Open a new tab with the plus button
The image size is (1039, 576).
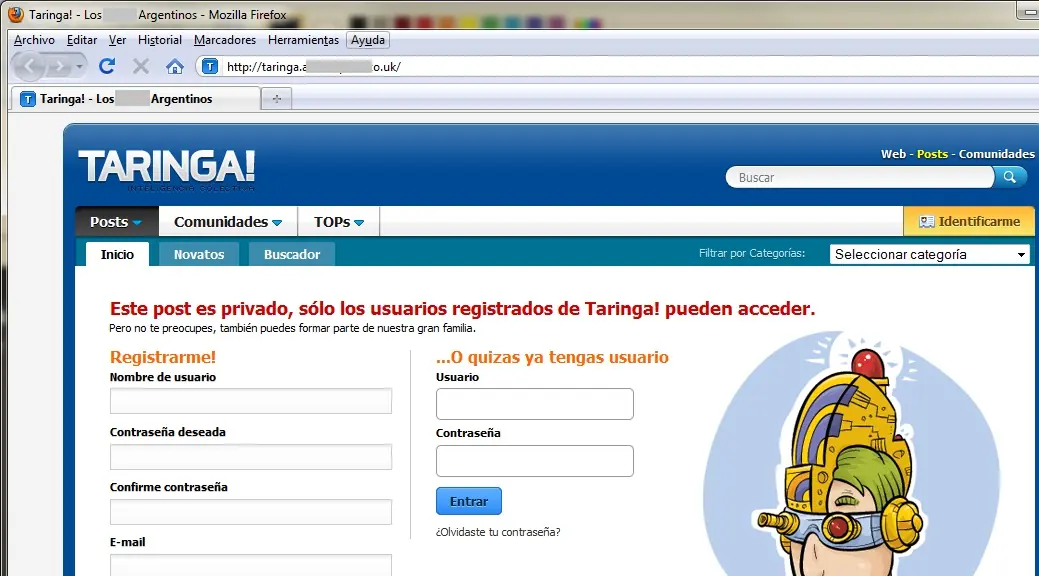point(277,99)
